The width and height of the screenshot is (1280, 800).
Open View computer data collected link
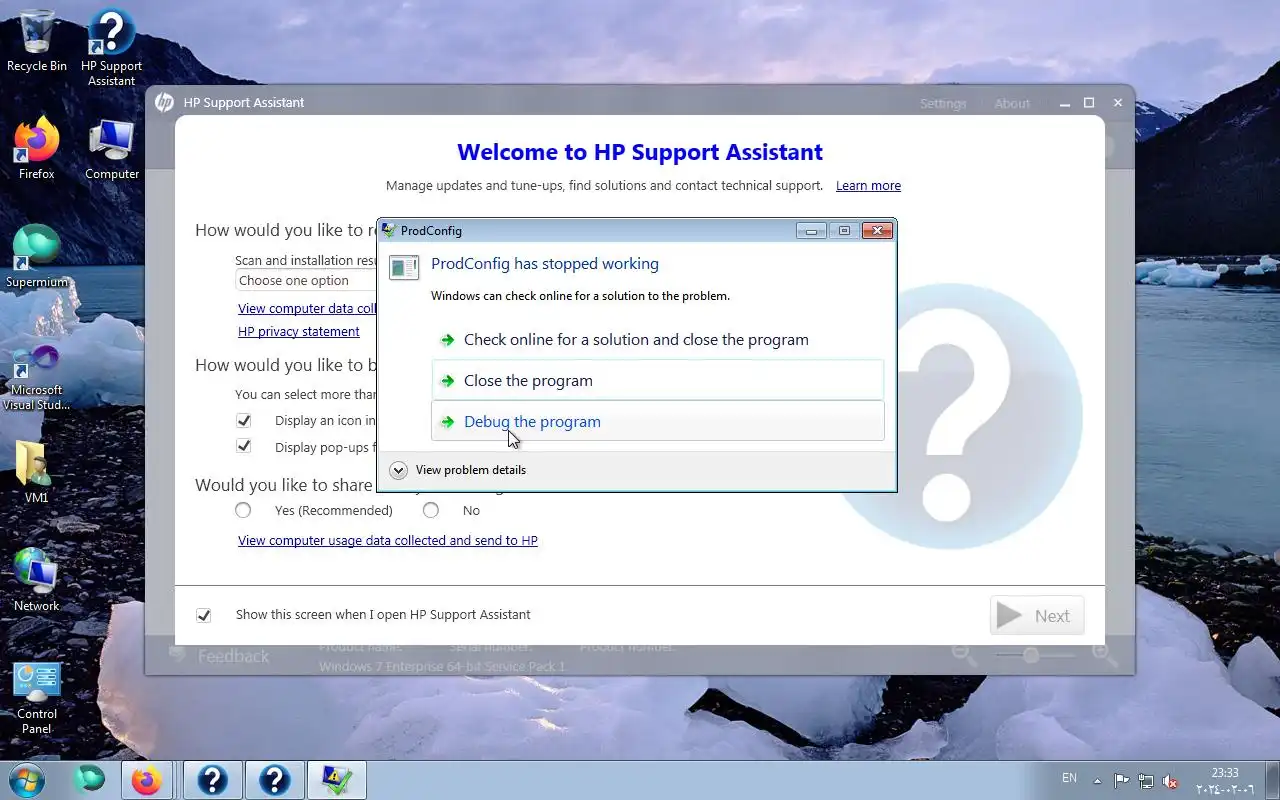click(307, 308)
